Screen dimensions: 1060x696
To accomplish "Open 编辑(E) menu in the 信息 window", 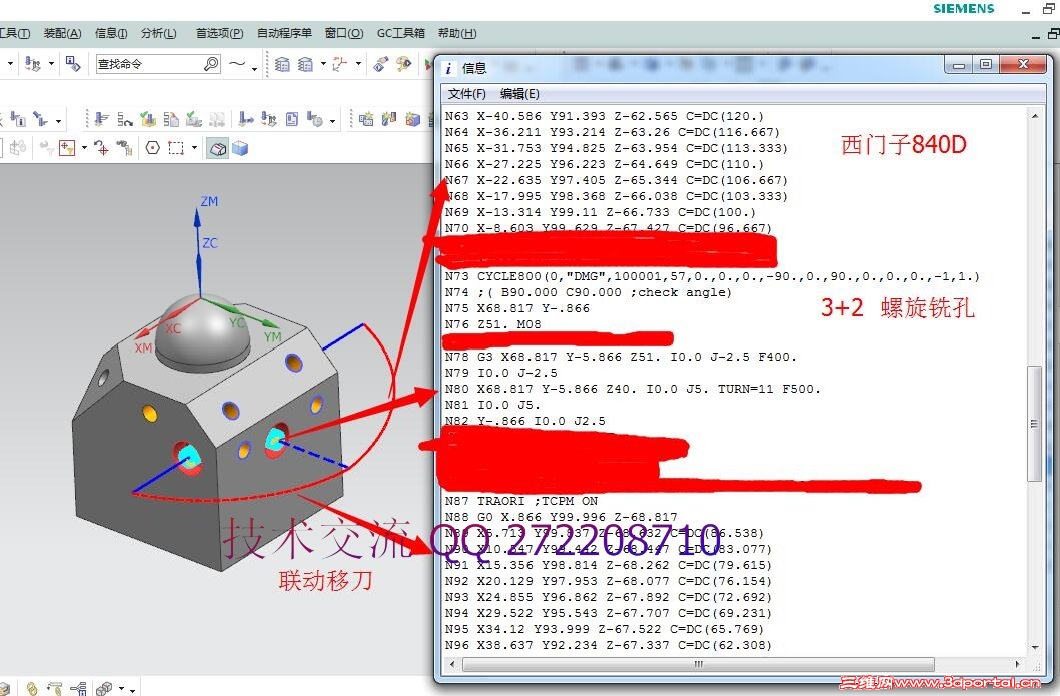I will pos(520,94).
